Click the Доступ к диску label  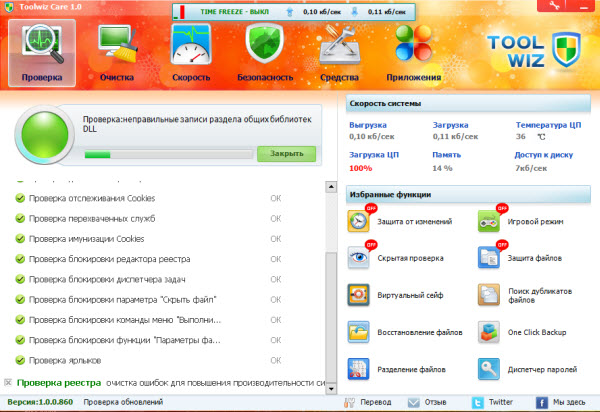point(543,155)
